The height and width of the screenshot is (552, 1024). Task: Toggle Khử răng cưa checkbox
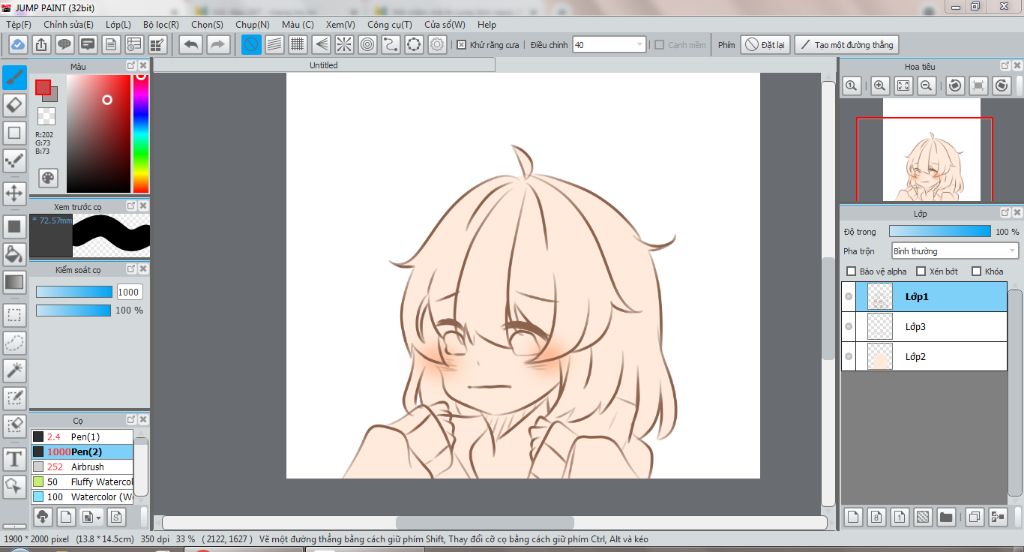[461, 44]
